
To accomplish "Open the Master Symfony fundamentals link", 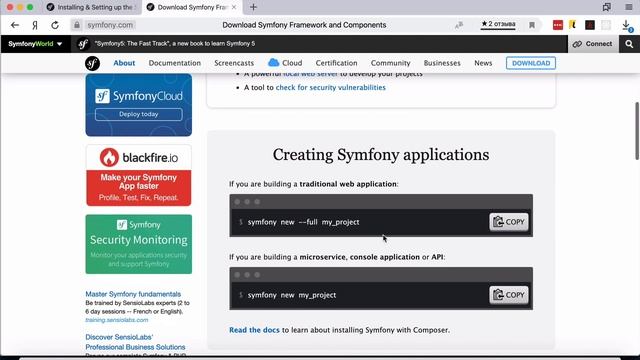I will click(x=133, y=294).
